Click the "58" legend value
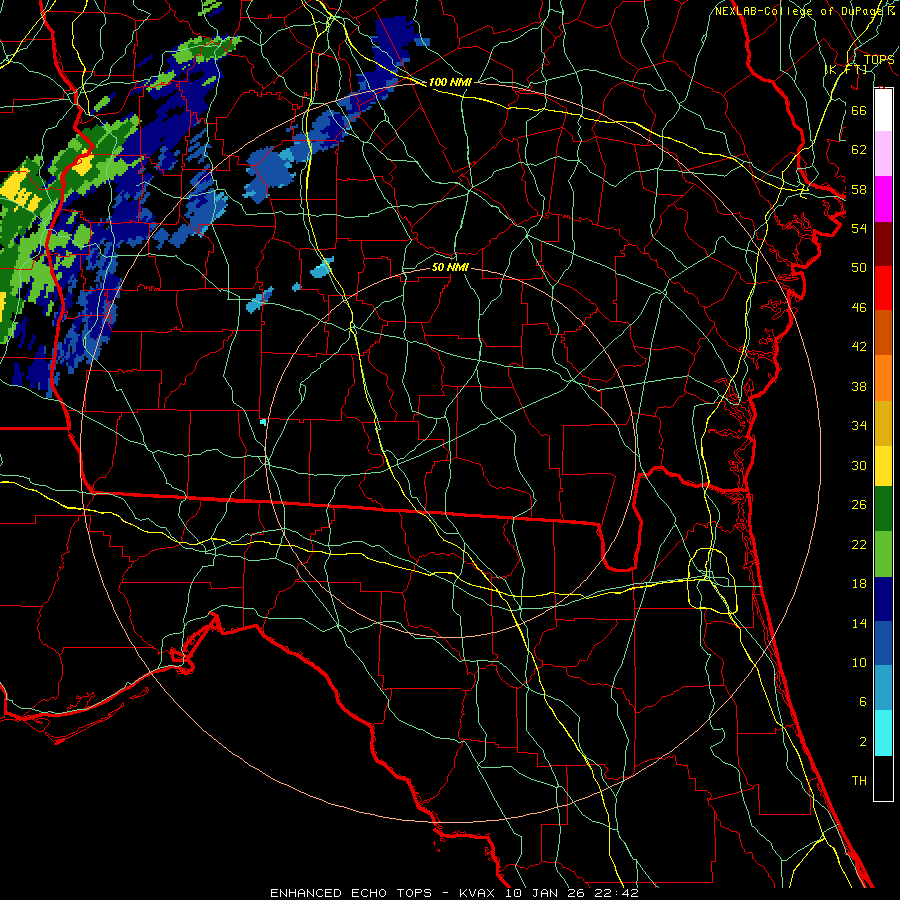This screenshot has height=900, width=900. pyautogui.click(x=859, y=189)
